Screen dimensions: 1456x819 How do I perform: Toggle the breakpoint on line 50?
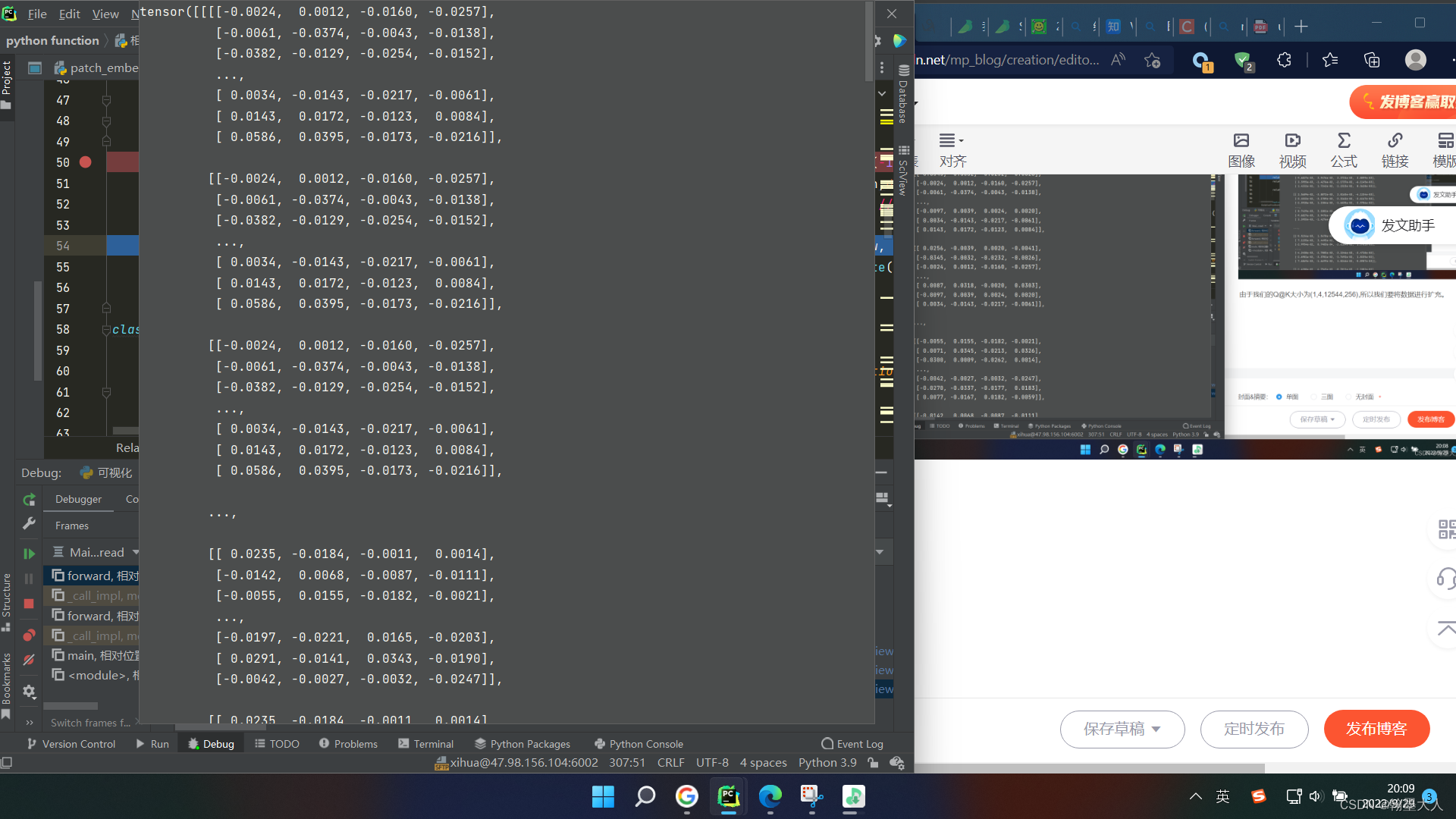tap(86, 162)
